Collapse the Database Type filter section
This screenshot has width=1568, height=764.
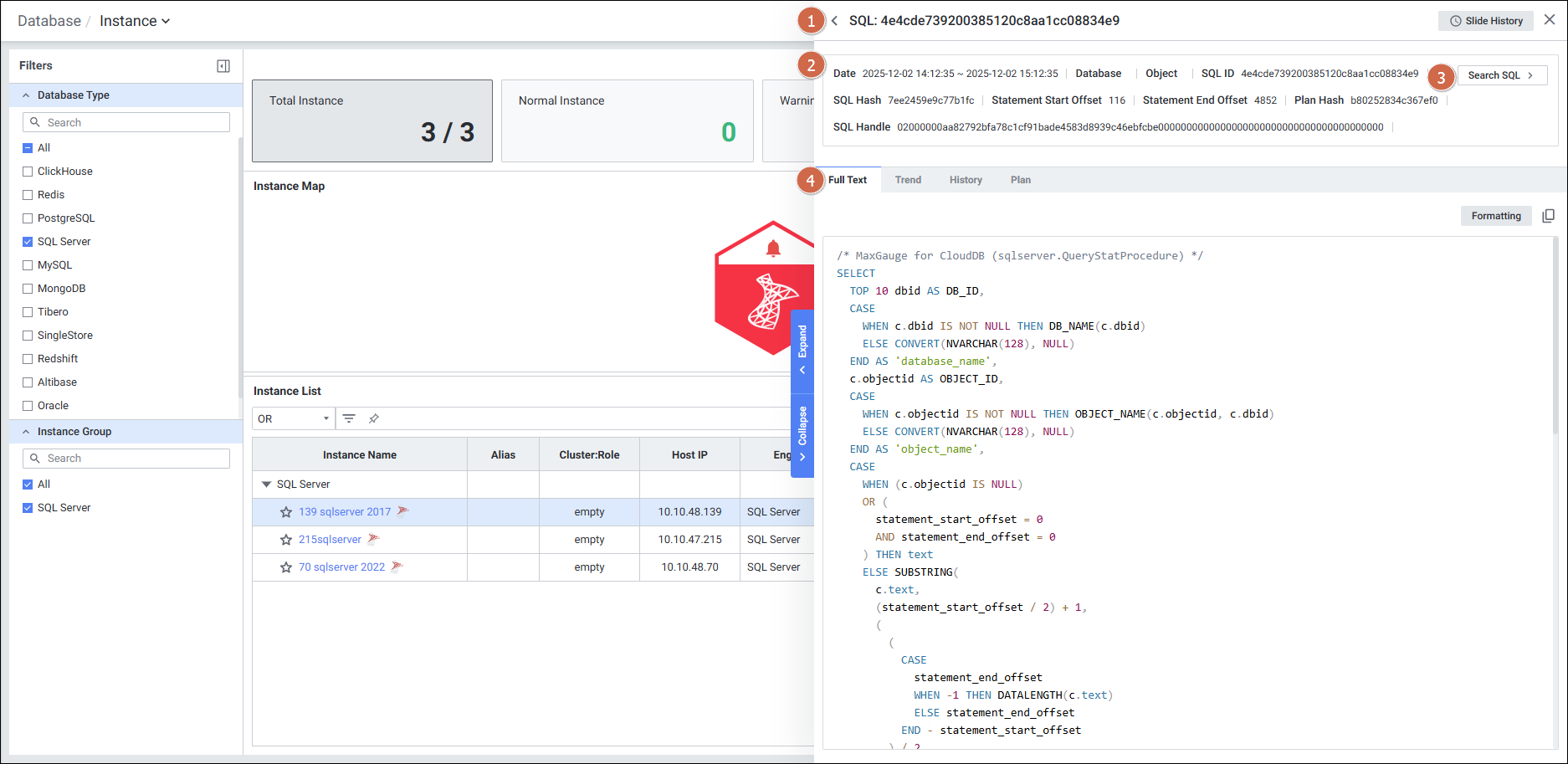click(x=26, y=95)
